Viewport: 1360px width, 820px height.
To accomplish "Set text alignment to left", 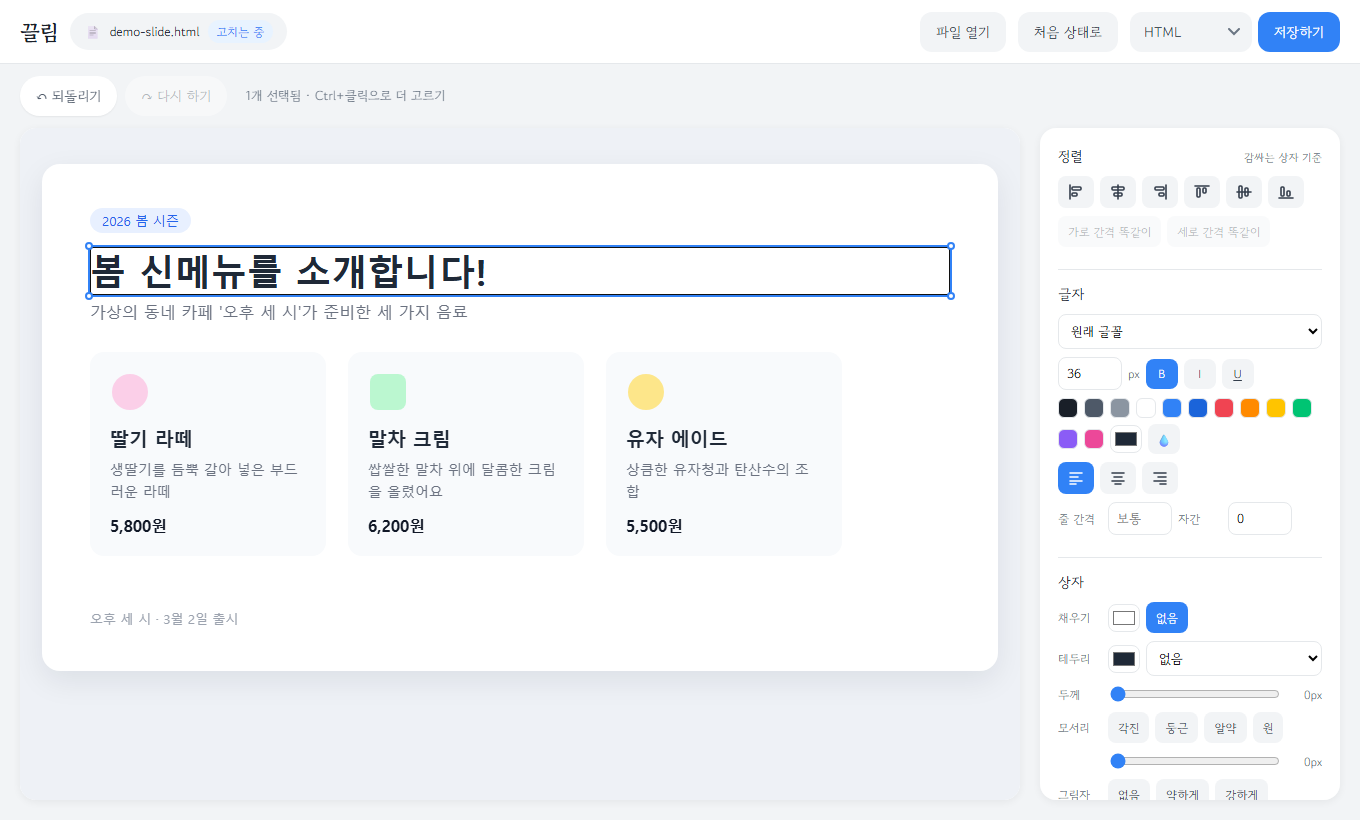I will [x=1076, y=478].
